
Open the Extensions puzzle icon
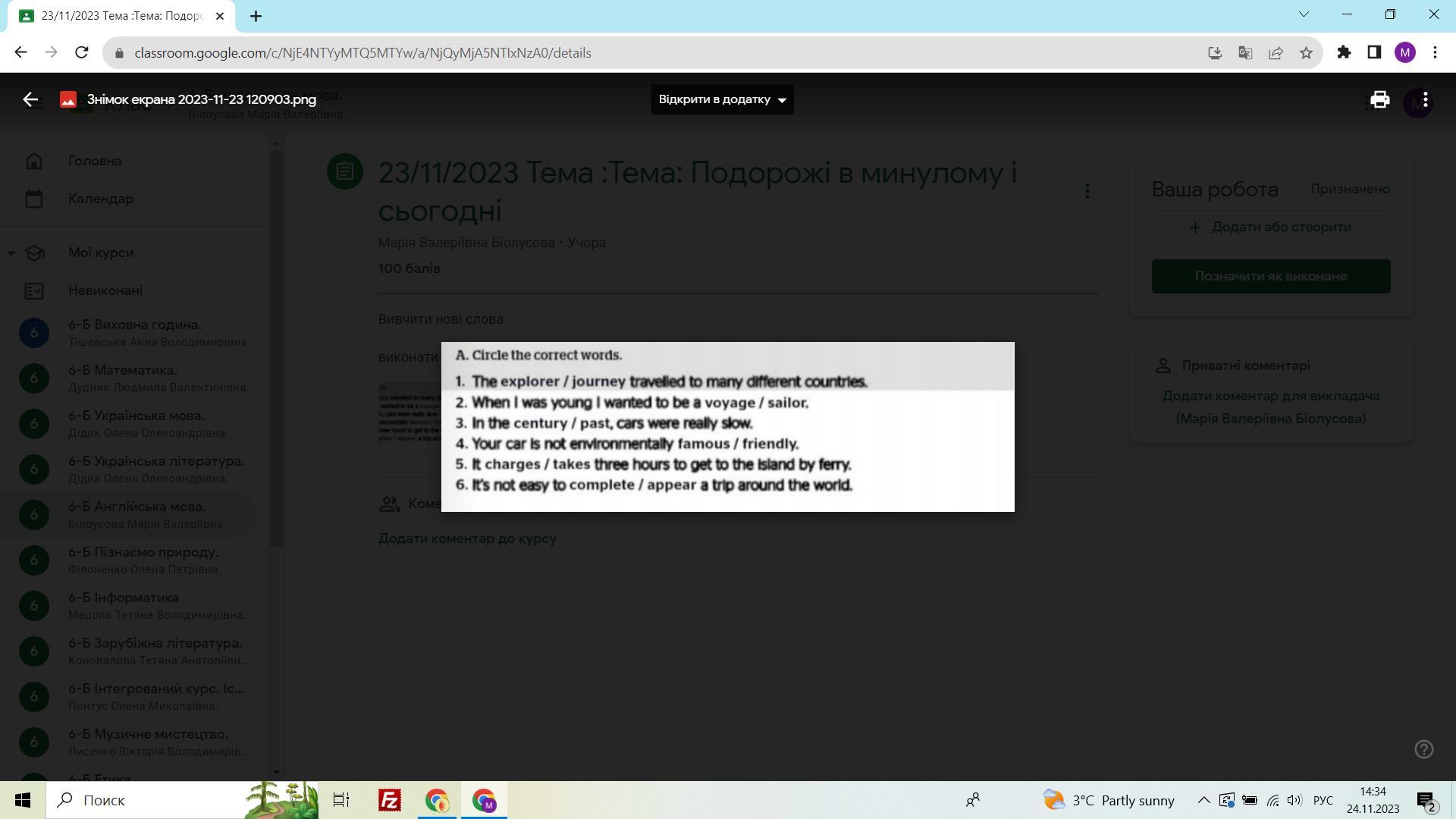[1344, 52]
